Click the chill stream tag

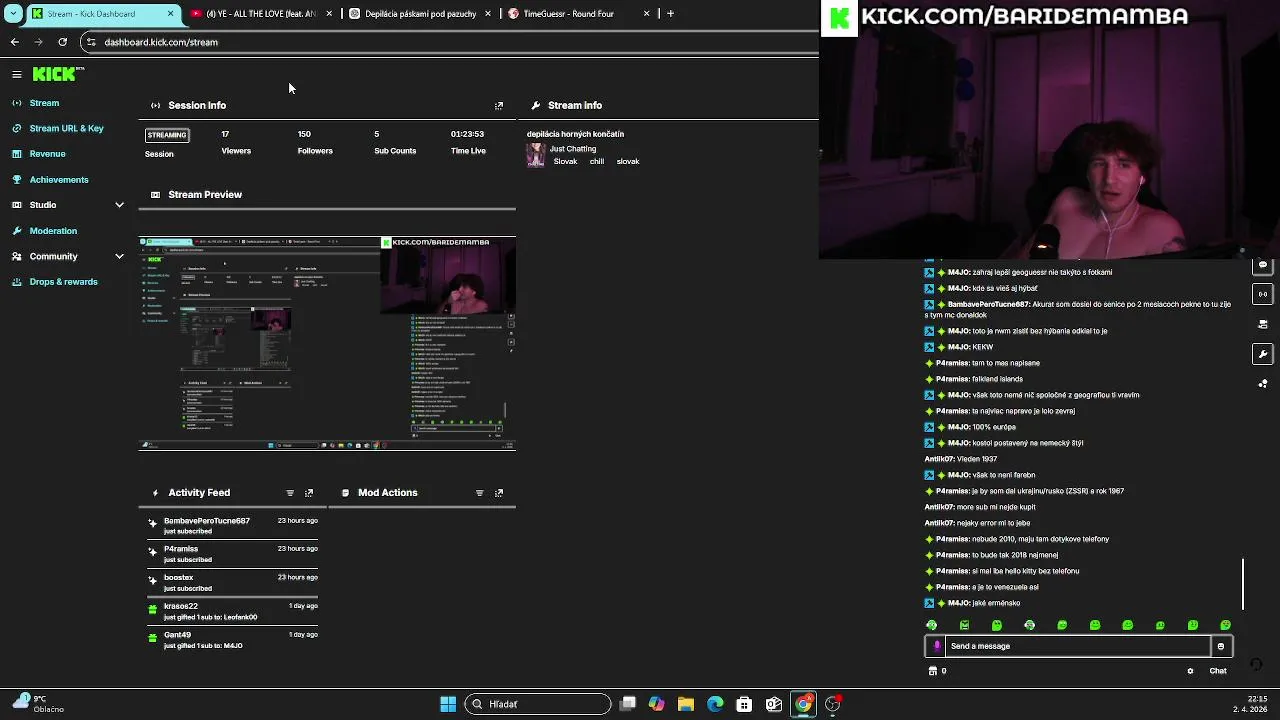point(597,162)
